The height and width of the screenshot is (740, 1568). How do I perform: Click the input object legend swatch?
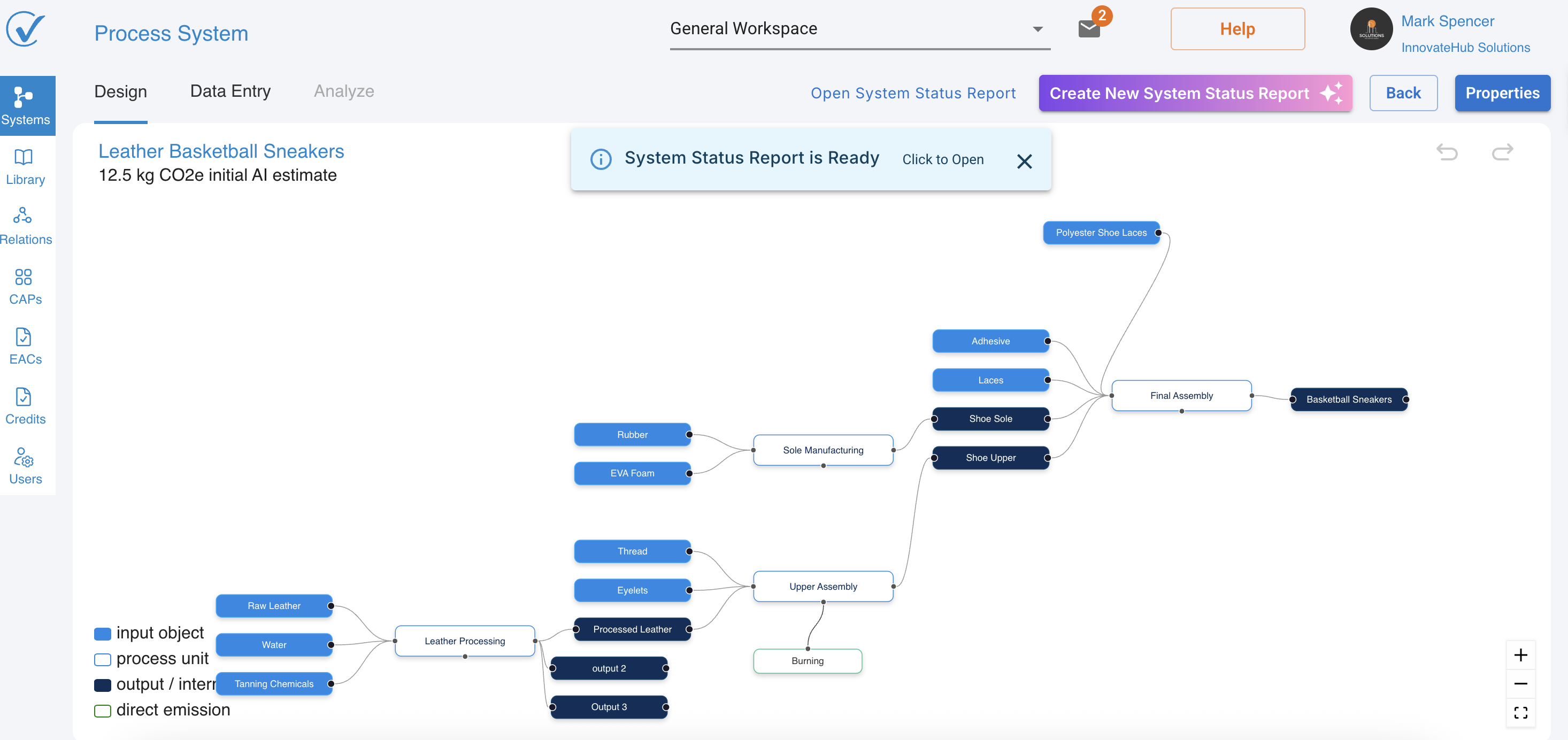(102, 634)
